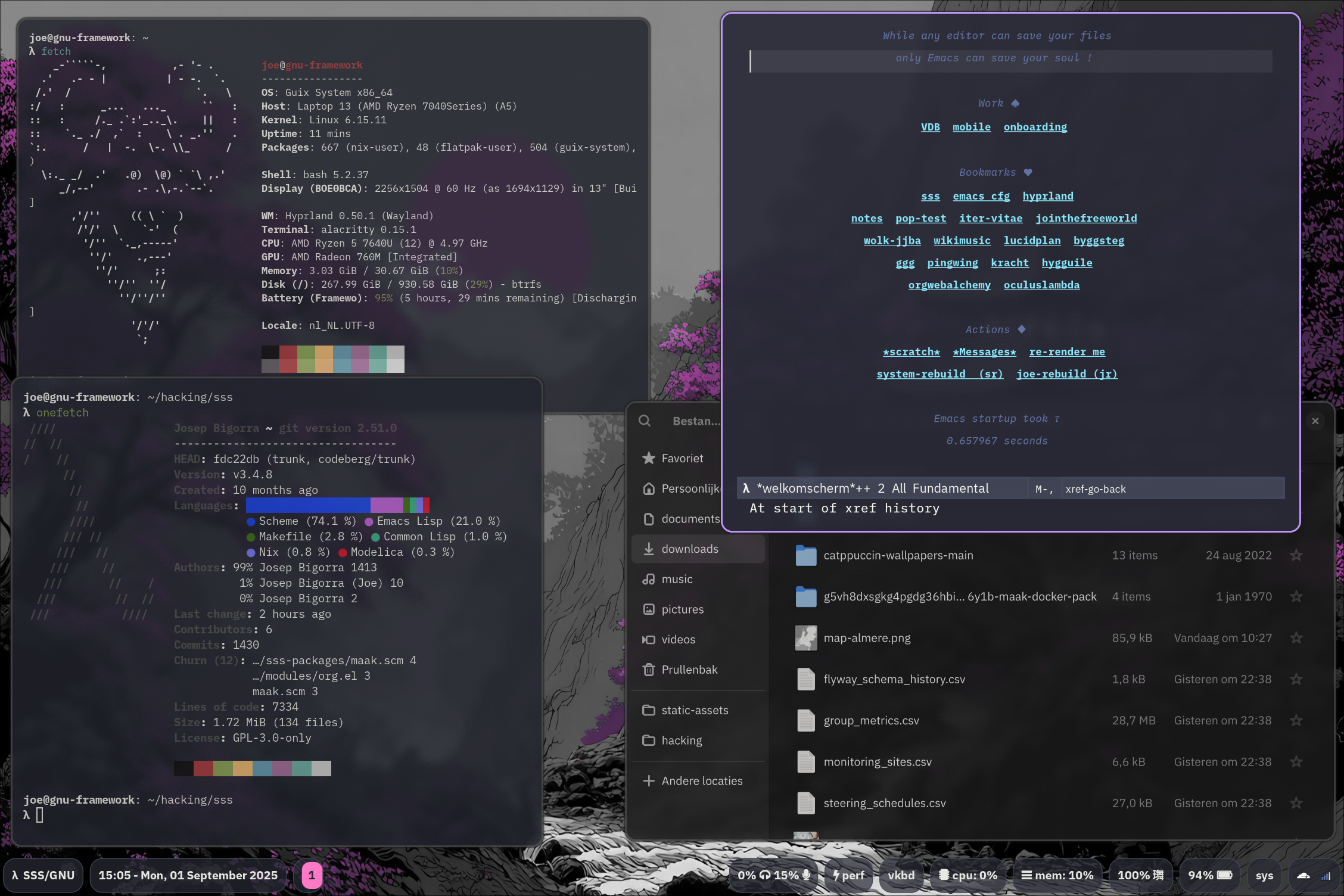Star map-almere.png file
This screenshot has height=896, width=1344.
(x=1296, y=638)
